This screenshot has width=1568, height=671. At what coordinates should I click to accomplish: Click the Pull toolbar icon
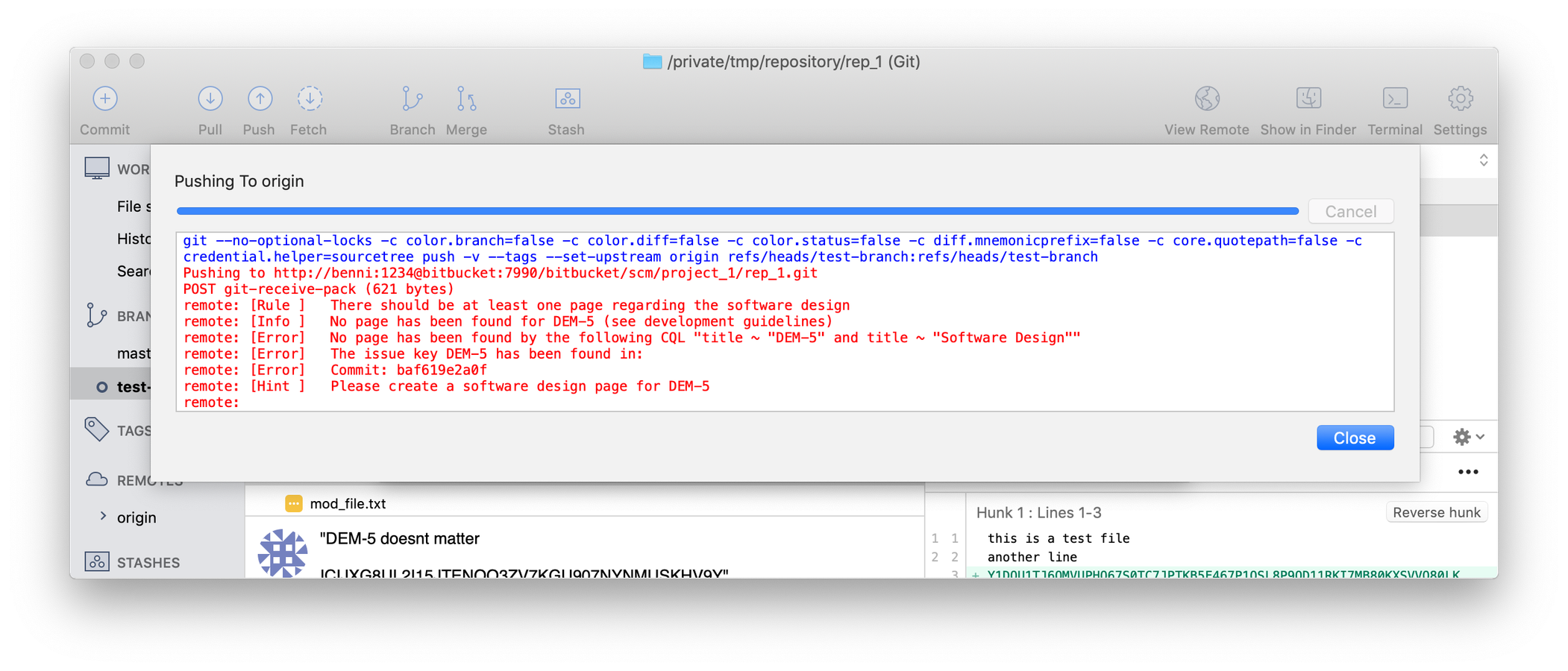(x=210, y=99)
